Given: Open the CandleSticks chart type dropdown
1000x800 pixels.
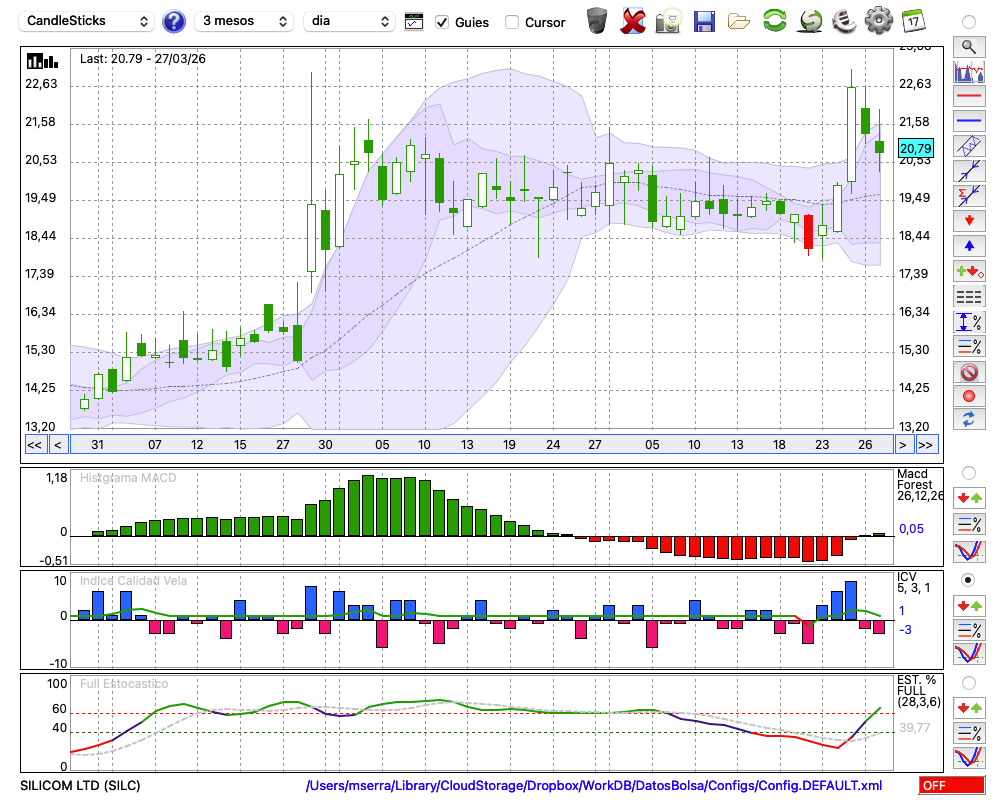Looking at the screenshot, I should click(x=88, y=21).
